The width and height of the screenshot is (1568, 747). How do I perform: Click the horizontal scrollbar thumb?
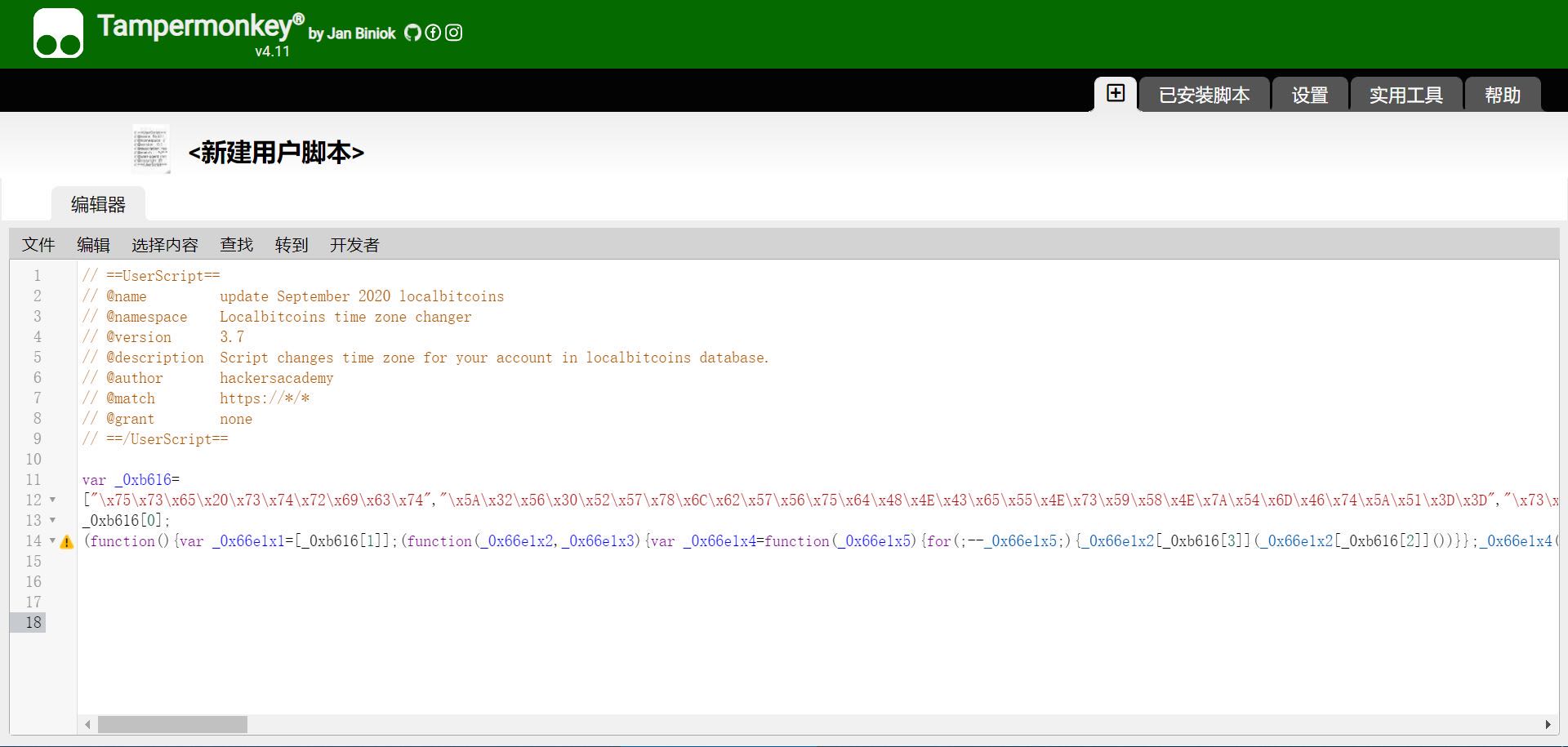point(172,724)
